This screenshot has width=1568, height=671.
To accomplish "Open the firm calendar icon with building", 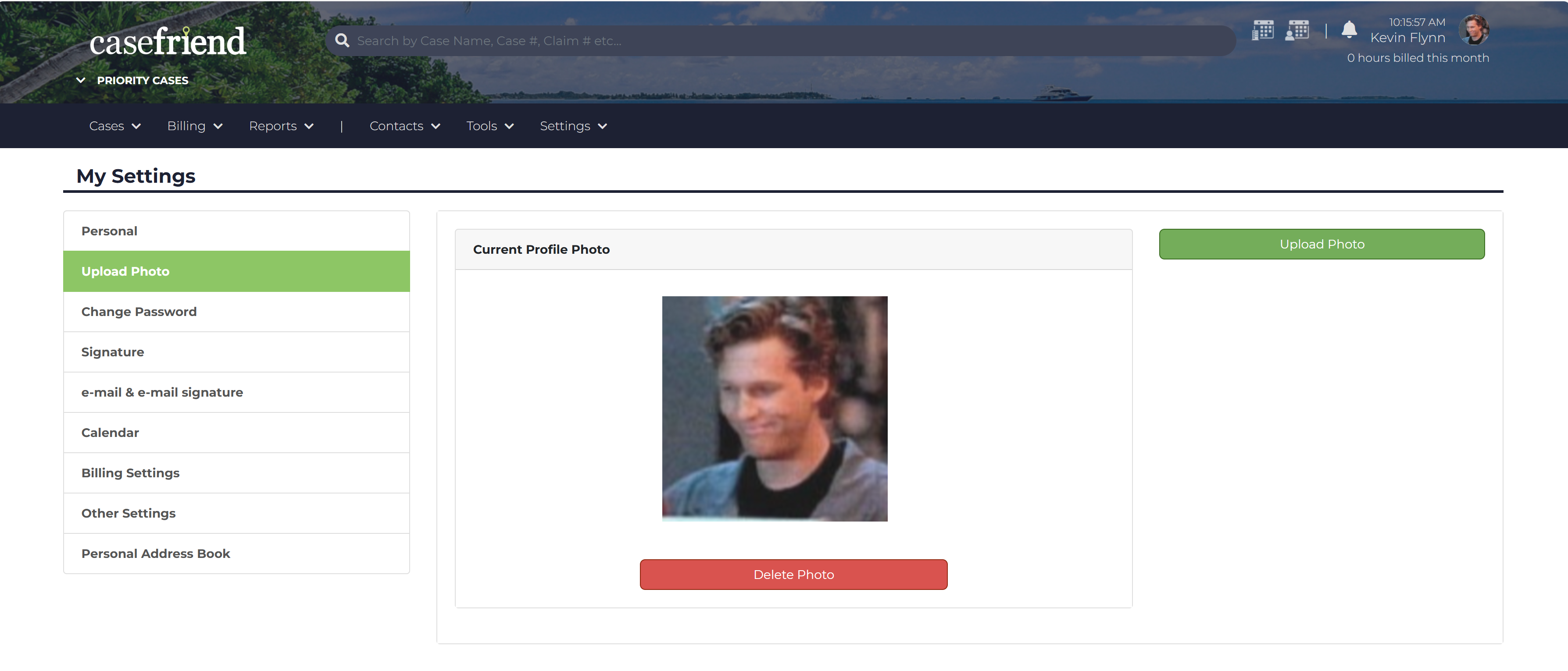I will (1262, 30).
